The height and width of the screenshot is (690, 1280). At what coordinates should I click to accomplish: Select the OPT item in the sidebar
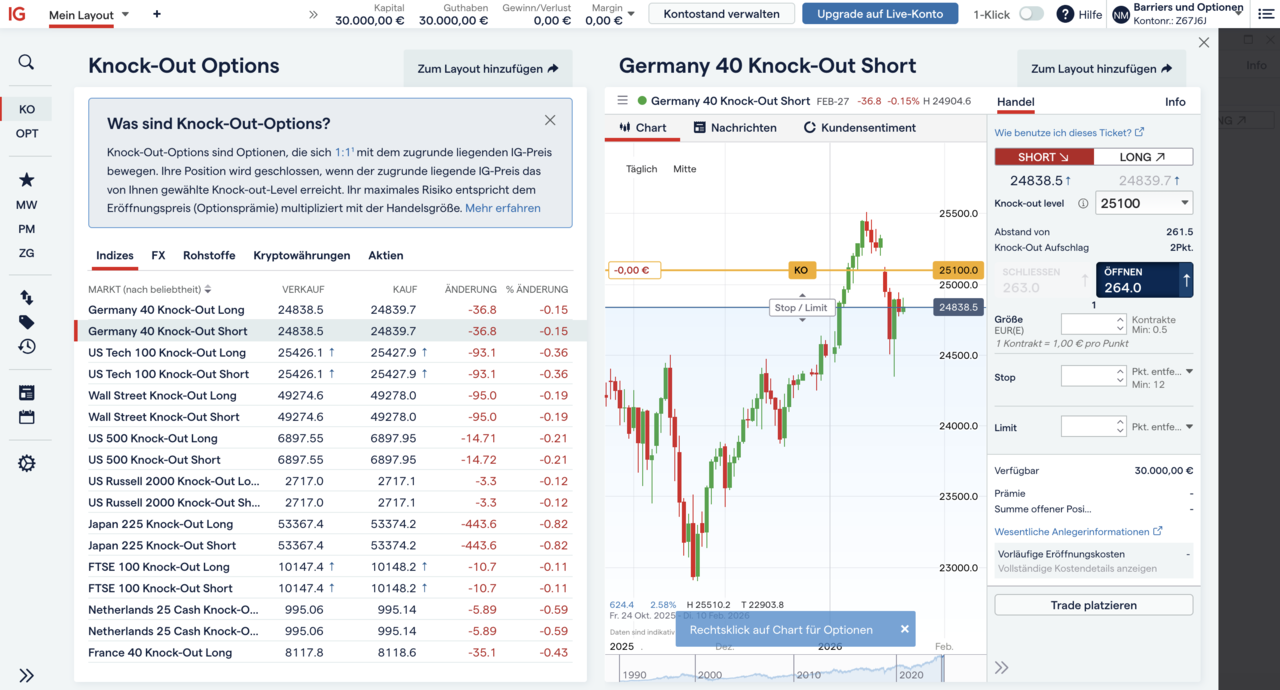[27, 133]
